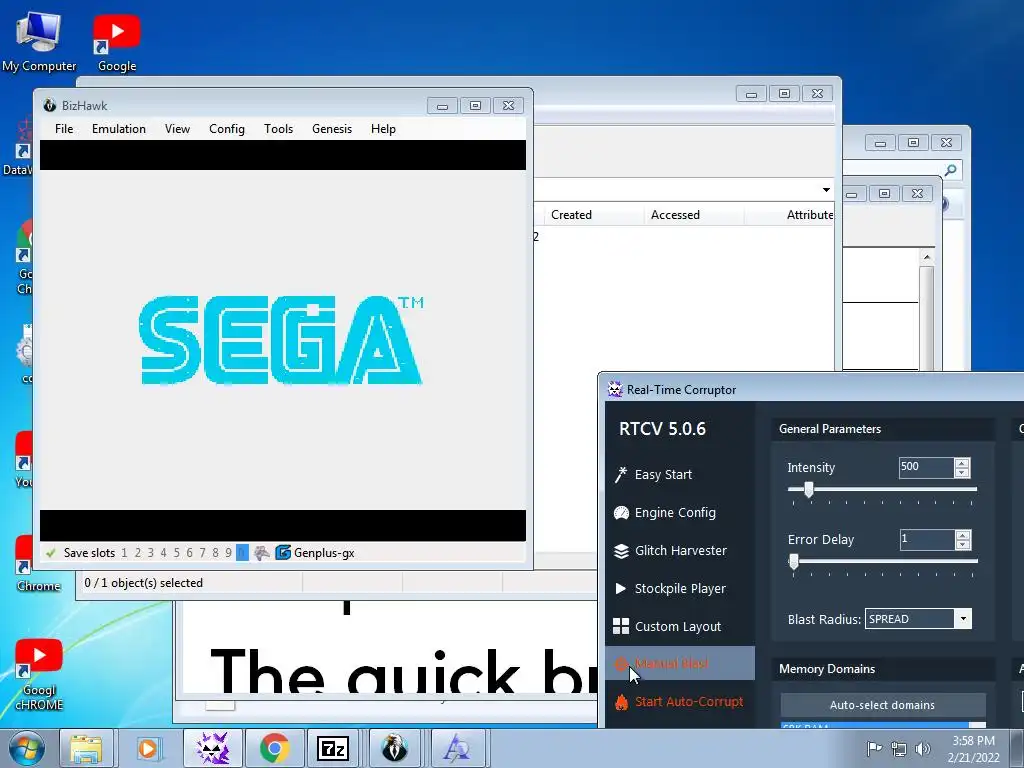Click the volume speaker tray icon
The width and height of the screenshot is (1024, 768).
[x=922, y=749]
